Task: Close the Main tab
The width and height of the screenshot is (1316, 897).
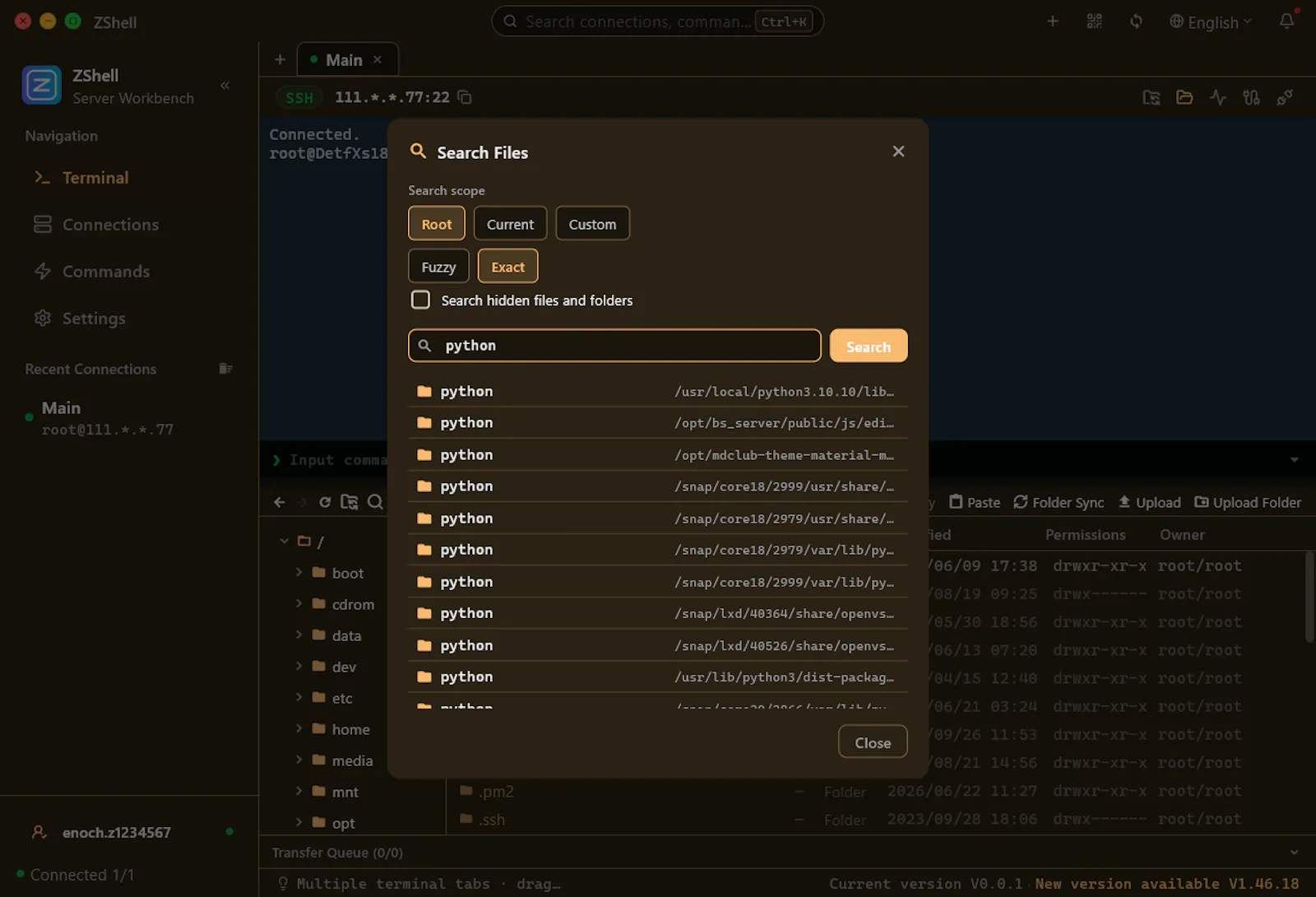Action: 378,59
